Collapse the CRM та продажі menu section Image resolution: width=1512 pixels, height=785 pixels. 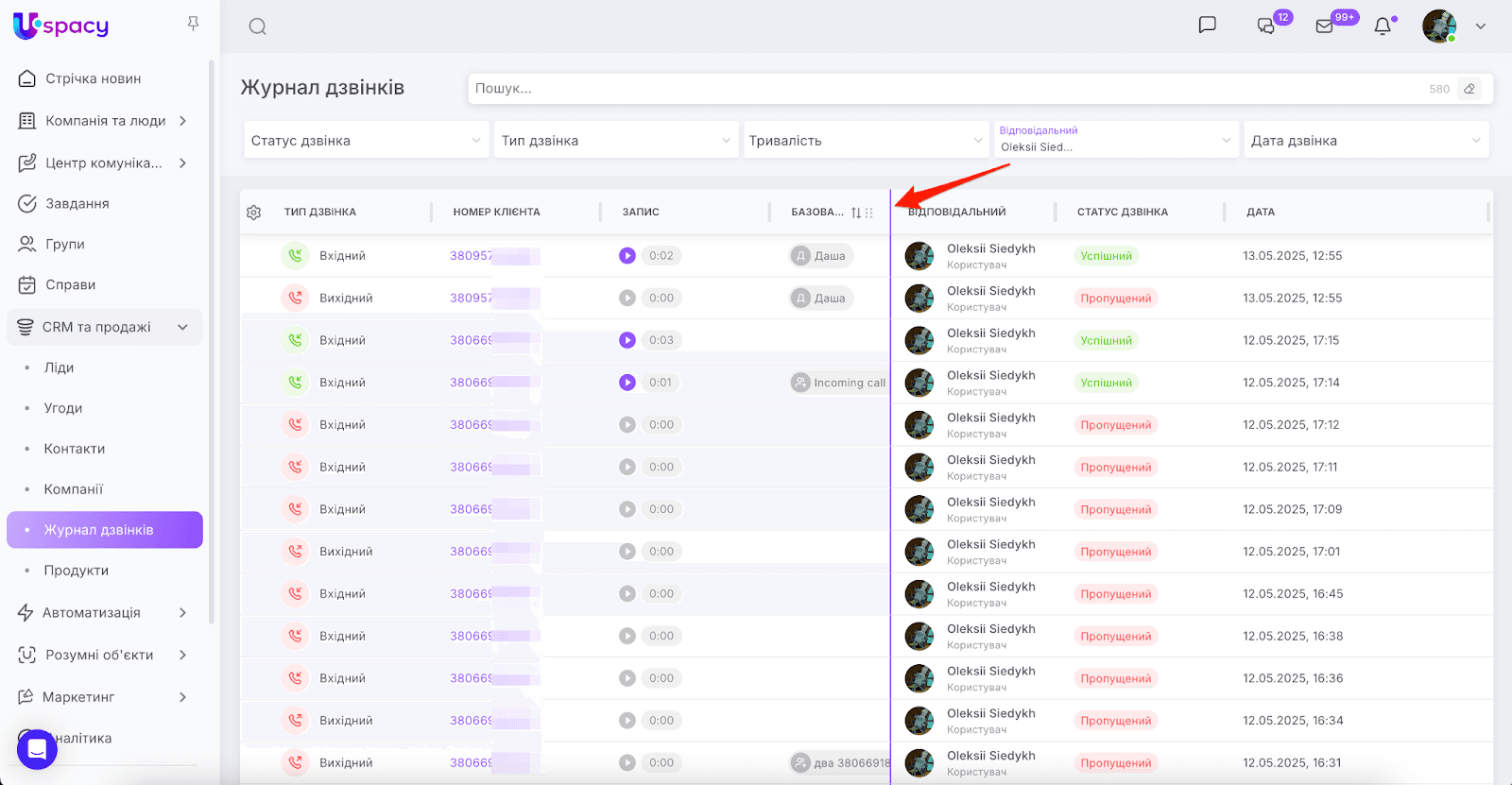click(182, 327)
